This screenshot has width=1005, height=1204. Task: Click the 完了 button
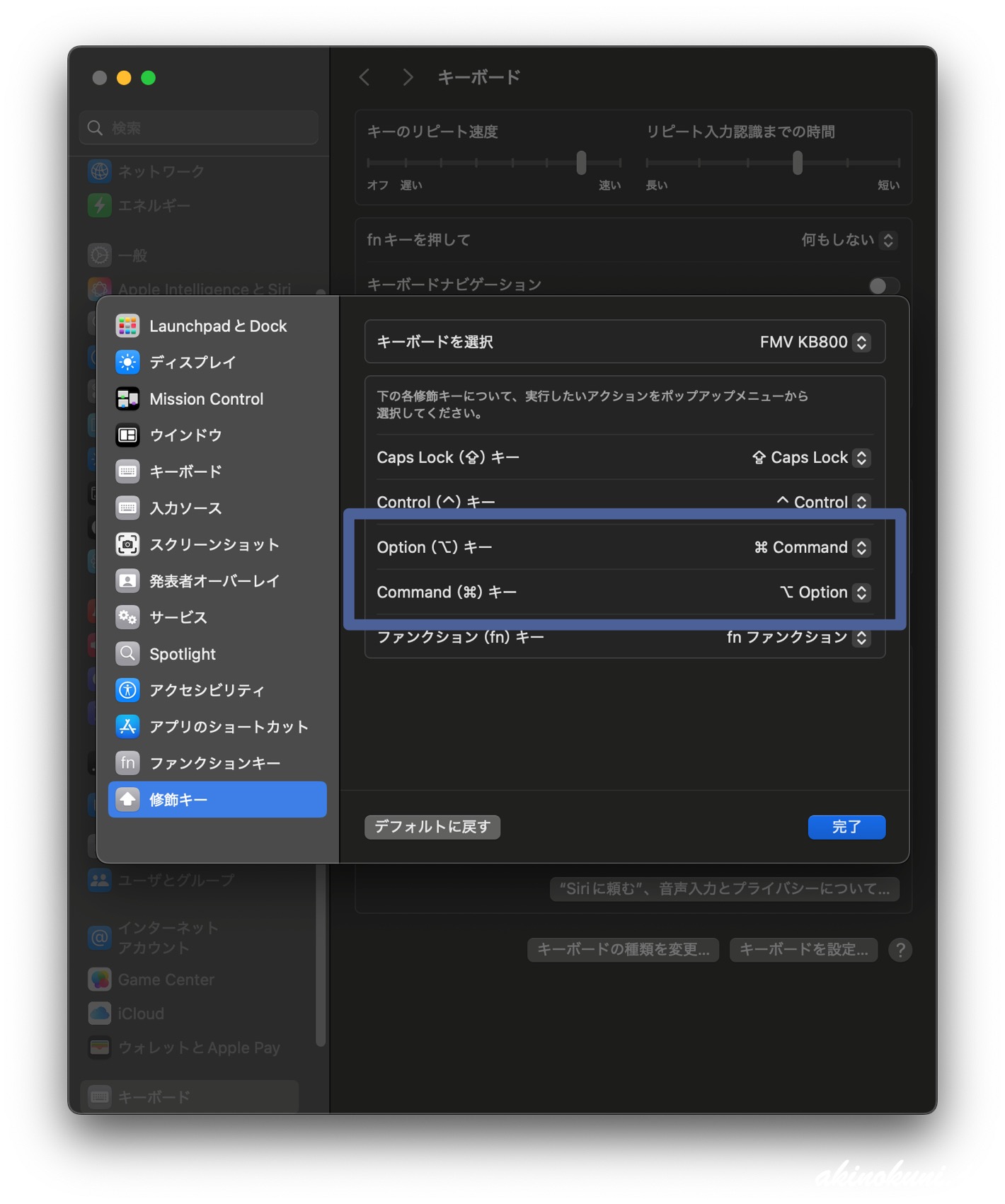(846, 827)
